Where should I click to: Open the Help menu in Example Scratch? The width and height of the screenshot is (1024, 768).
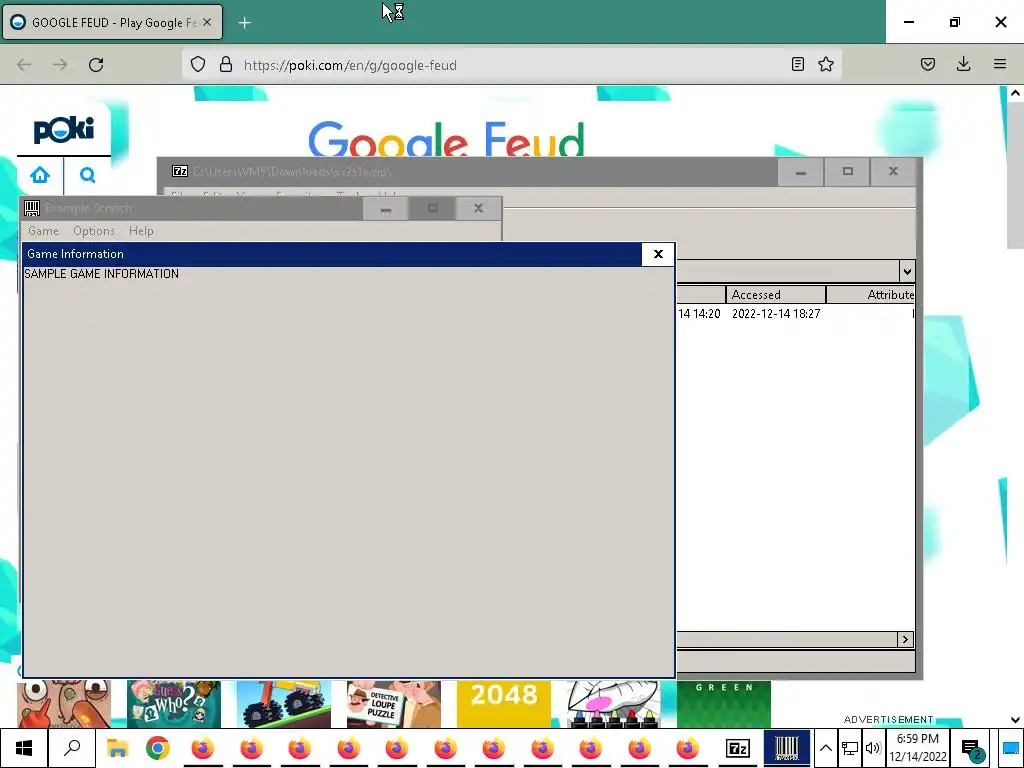point(141,231)
